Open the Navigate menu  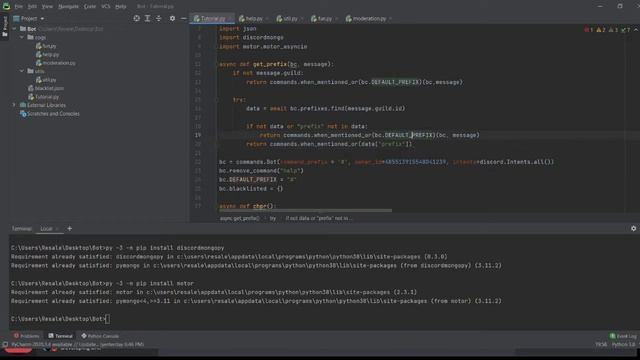pos(68,7)
